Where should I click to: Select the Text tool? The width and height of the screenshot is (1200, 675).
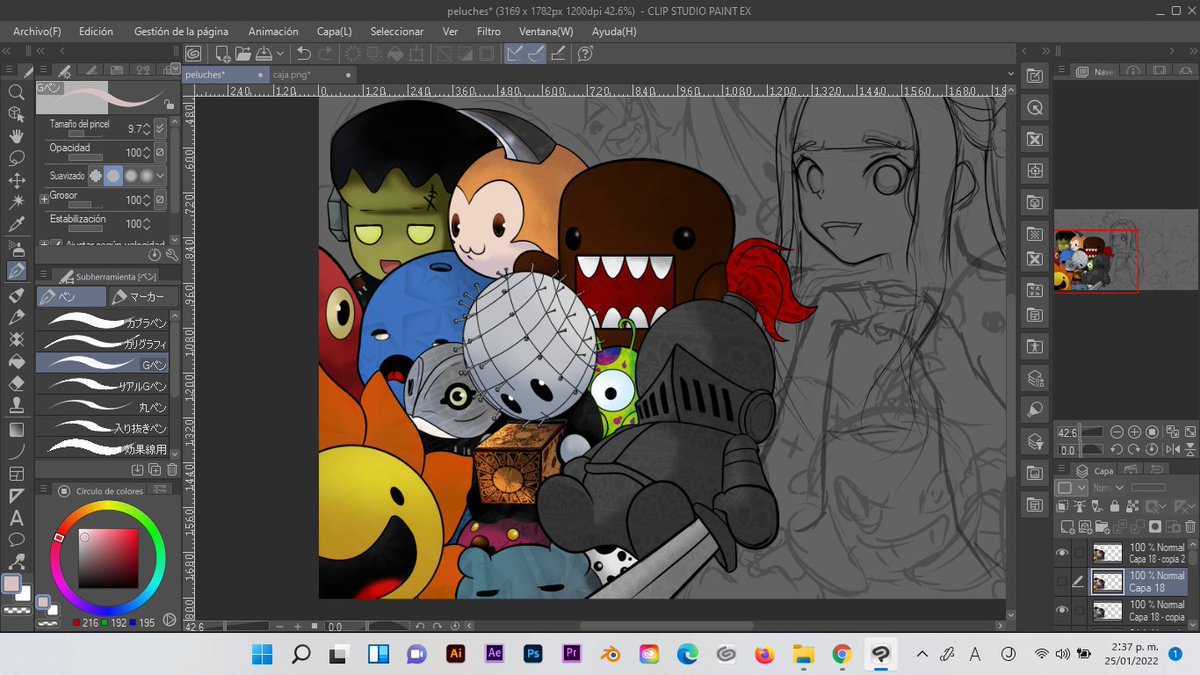16,518
